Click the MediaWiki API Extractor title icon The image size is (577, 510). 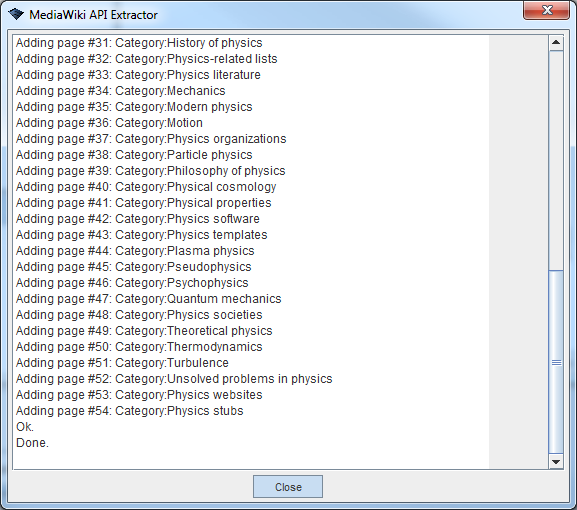click(x=16, y=14)
